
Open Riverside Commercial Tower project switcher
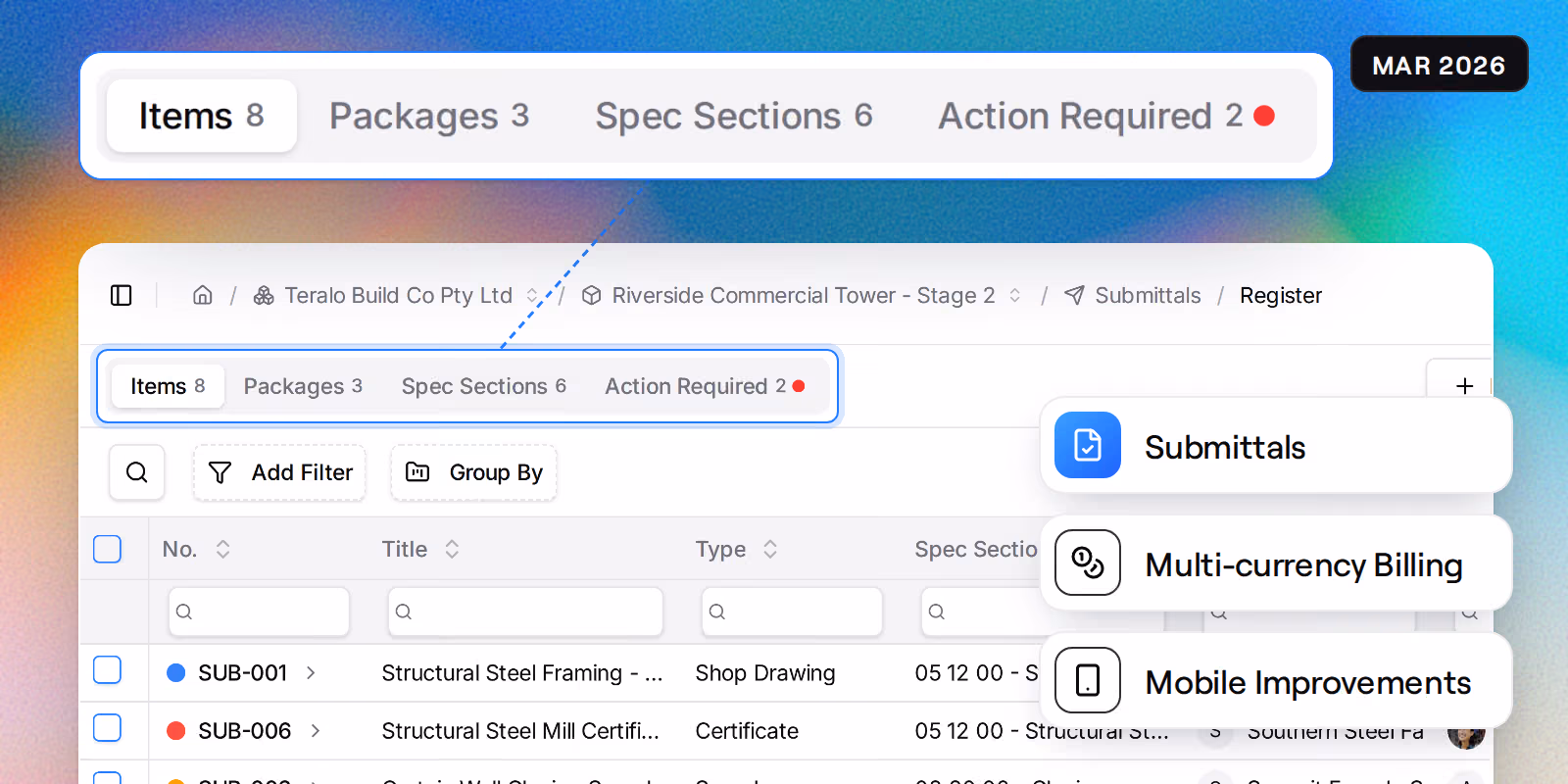click(x=1015, y=295)
